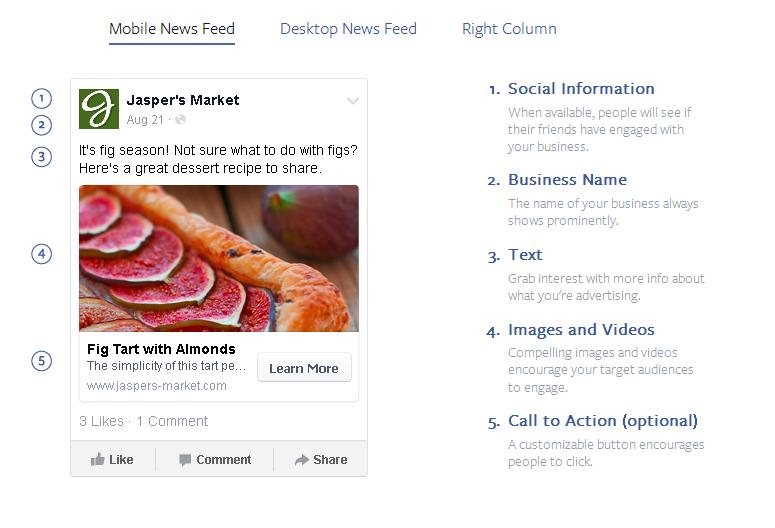Switch to the Desktop News Feed tab

point(348,29)
